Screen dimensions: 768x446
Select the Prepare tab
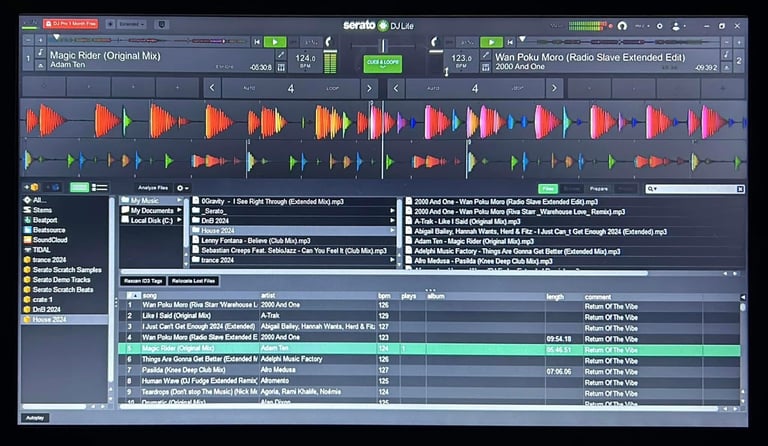point(599,188)
